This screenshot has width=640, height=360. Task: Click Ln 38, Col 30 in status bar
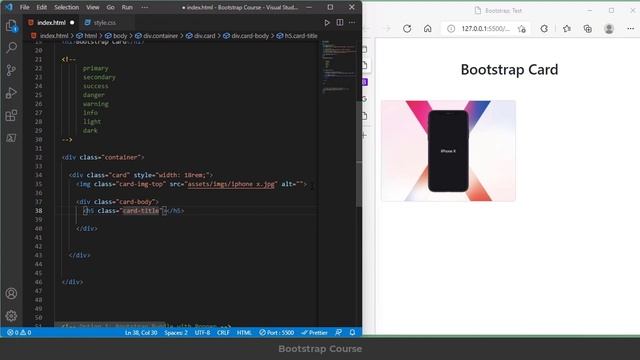141,333
